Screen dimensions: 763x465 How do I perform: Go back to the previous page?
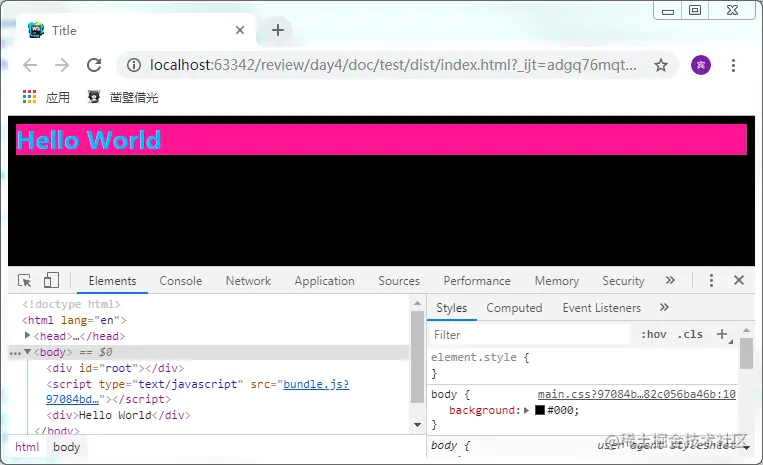[x=30, y=65]
